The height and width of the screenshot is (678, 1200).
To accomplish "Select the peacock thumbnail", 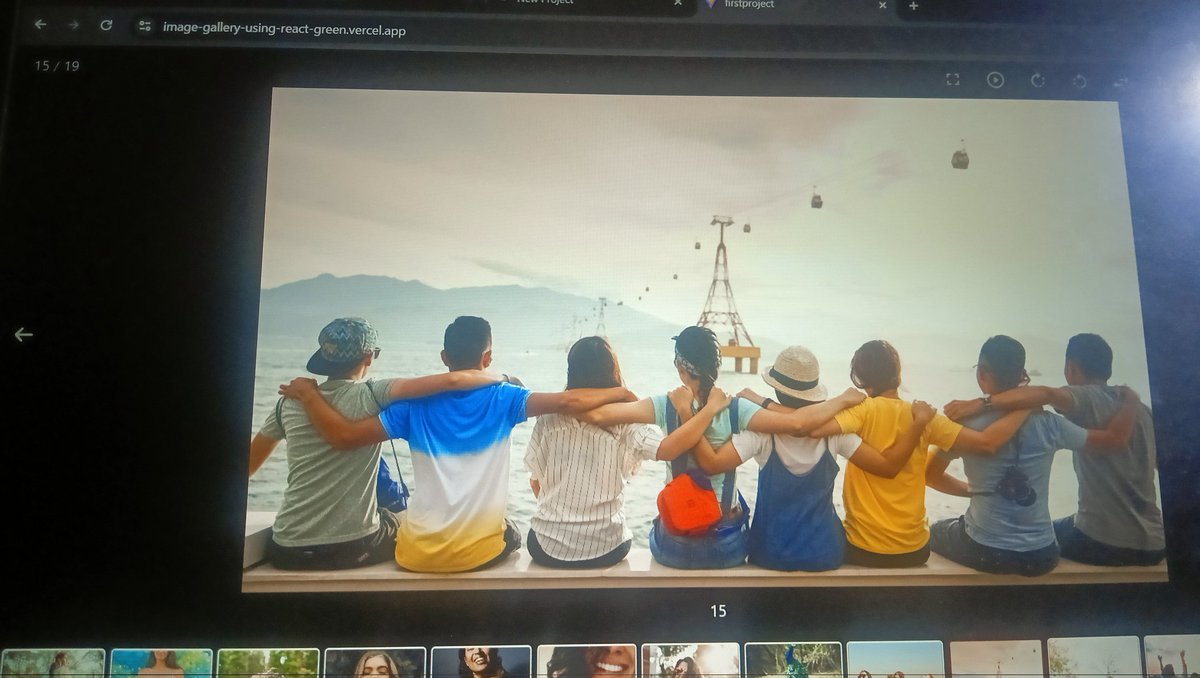I will click(x=795, y=658).
